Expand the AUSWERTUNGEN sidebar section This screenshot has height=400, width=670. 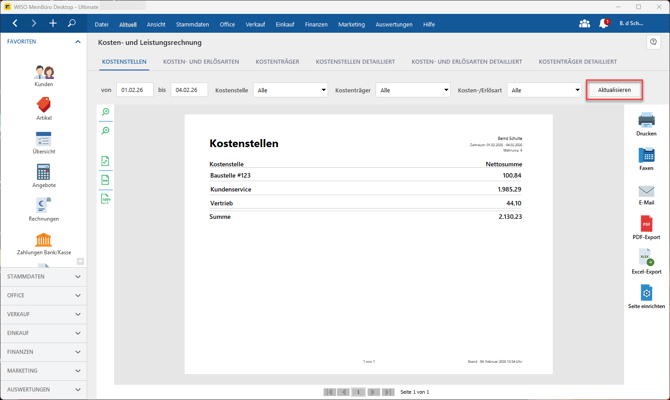pos(44,389)
